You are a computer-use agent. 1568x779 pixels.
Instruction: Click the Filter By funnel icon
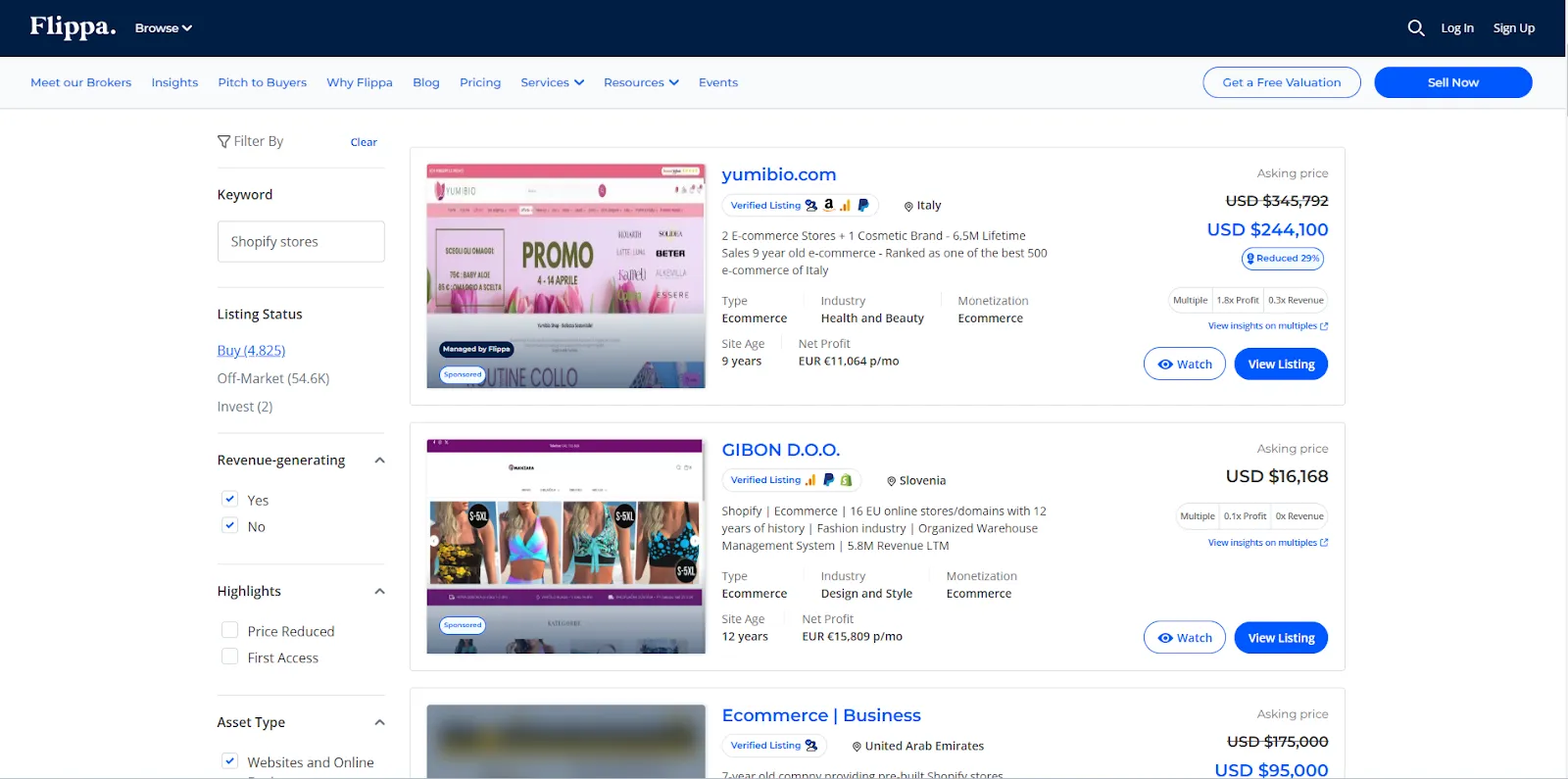click(x=223, y=142)
